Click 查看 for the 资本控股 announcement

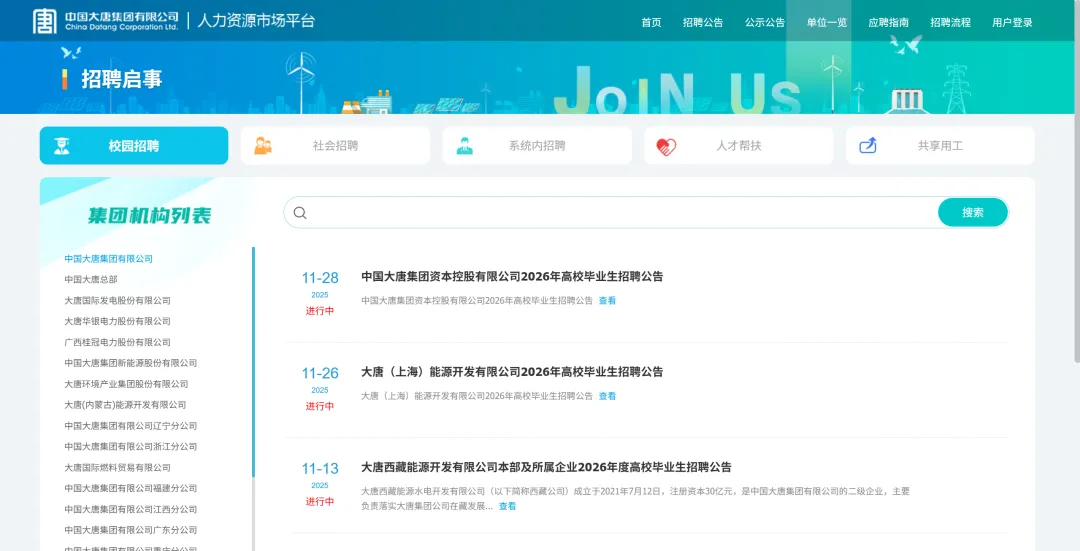pos(607,301)
